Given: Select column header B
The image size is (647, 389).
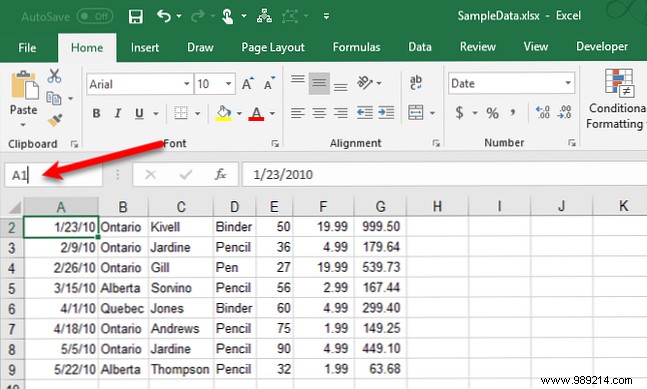Looking at the screenshot, I should [x=123, y=206].
